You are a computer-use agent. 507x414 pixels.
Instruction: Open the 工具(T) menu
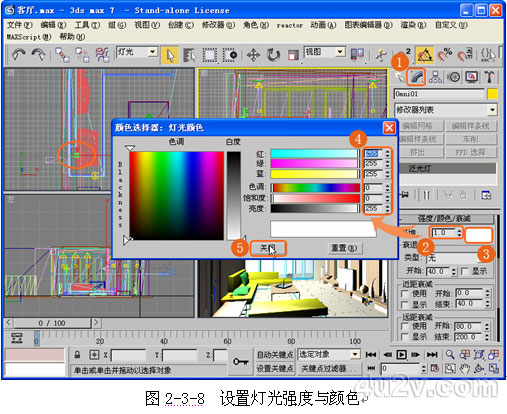(x=87, y=25)
